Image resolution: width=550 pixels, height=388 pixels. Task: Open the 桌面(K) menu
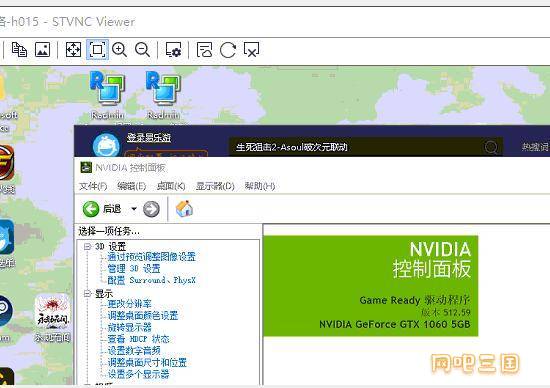(171, 186)
